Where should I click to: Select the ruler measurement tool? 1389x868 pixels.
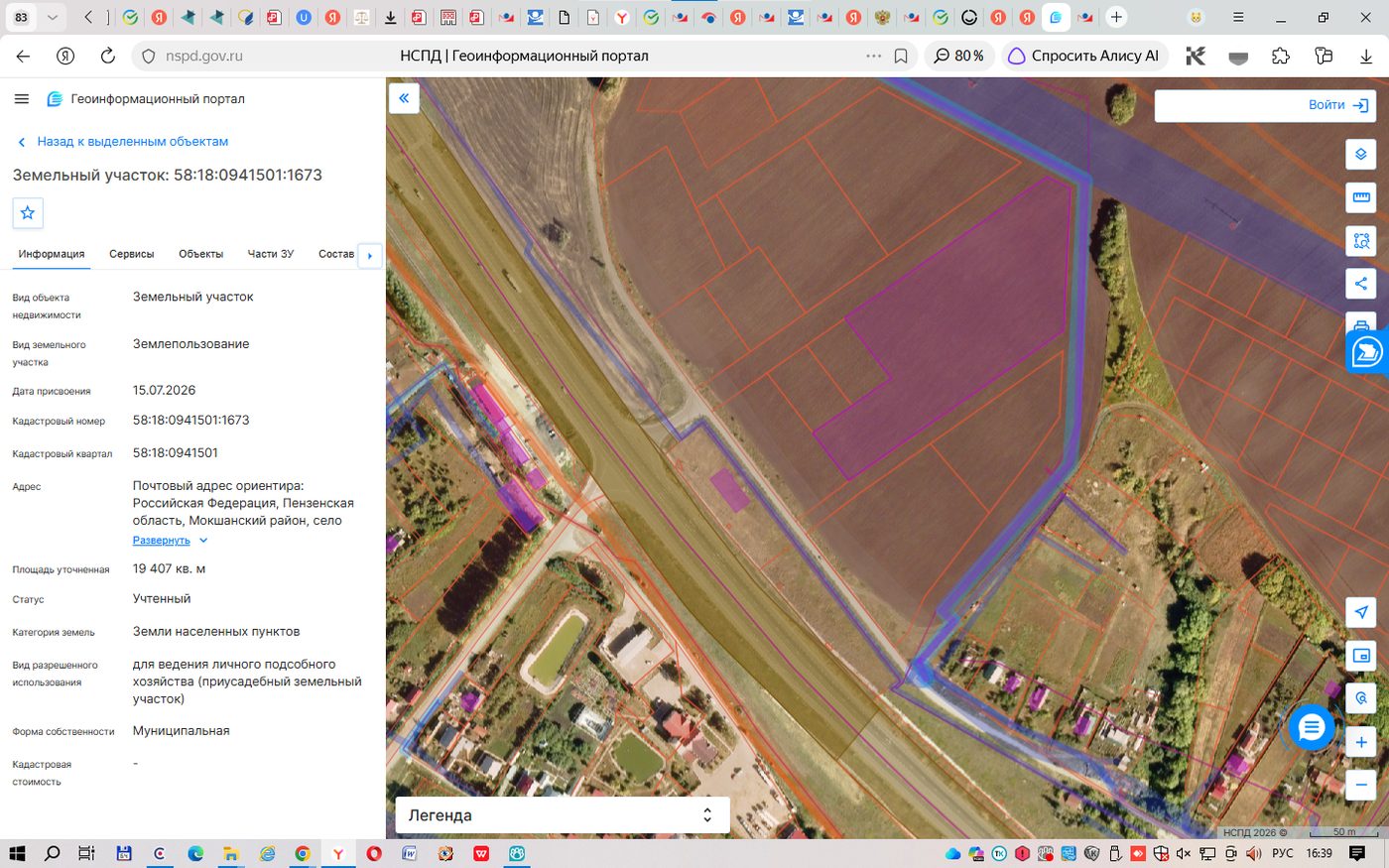[1361, 196]
